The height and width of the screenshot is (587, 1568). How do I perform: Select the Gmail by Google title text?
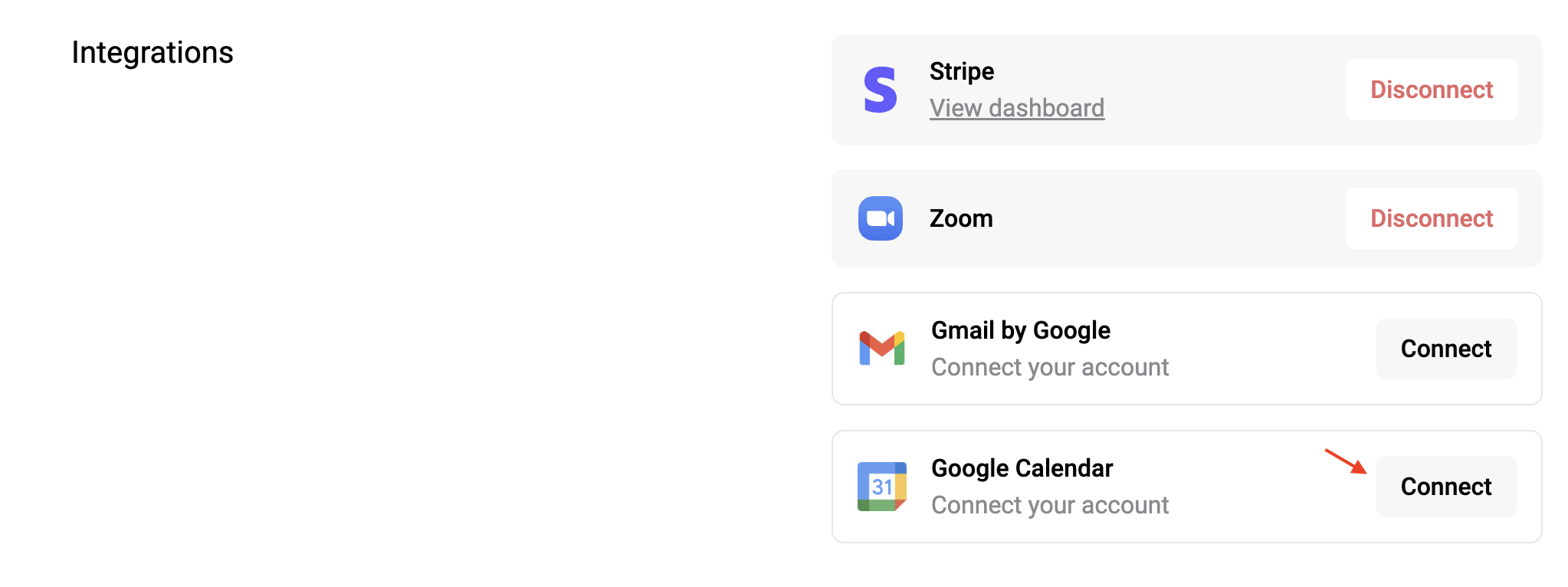click(x=1020, y=330)
